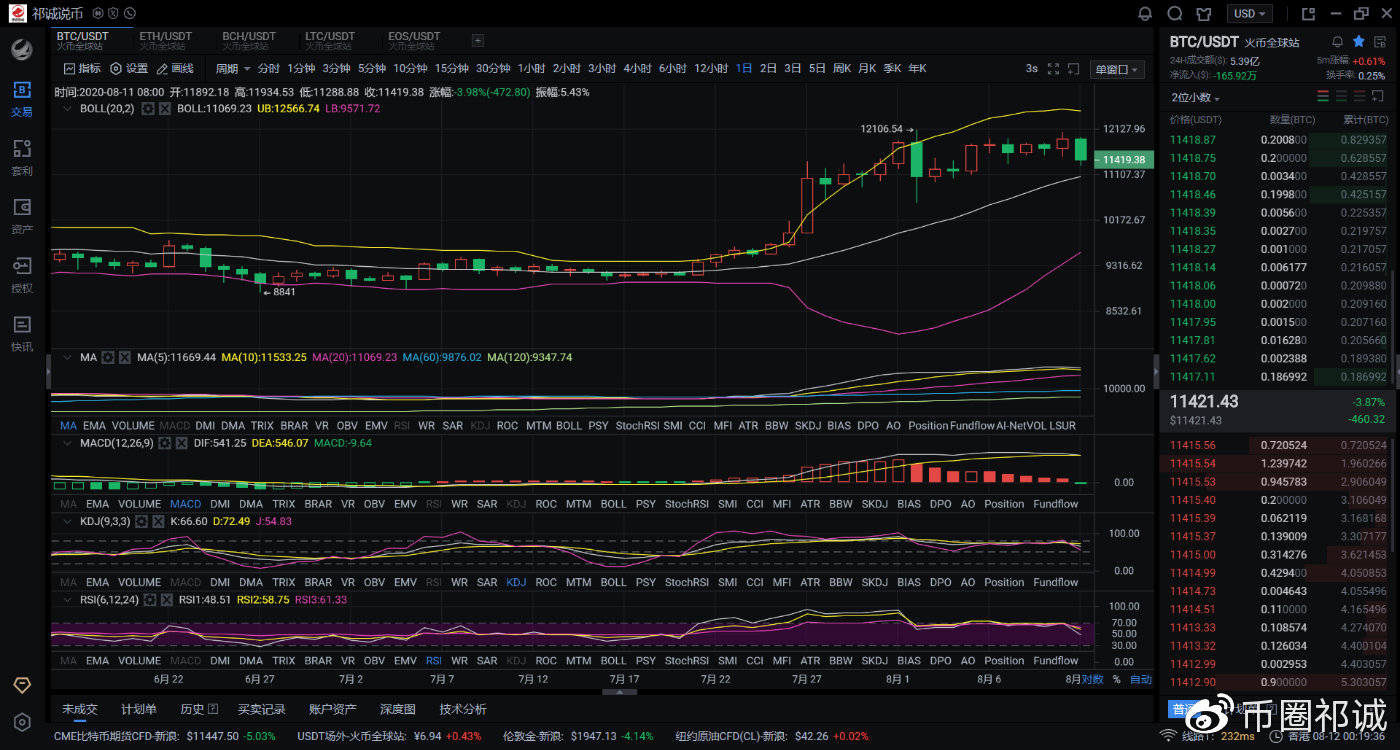The height and width of the screenshot is (750, 1400).
Task: Open the 交易 trading section in the sidebar
Action: pos(22,98)
